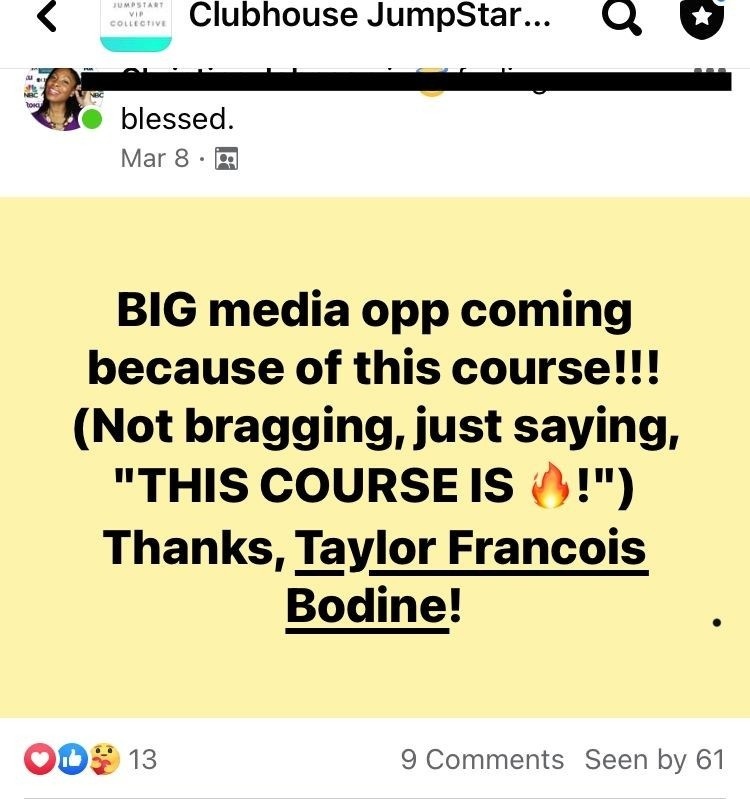Open the Seen by 61 list
Screen dimensions: 750x799
655,760
